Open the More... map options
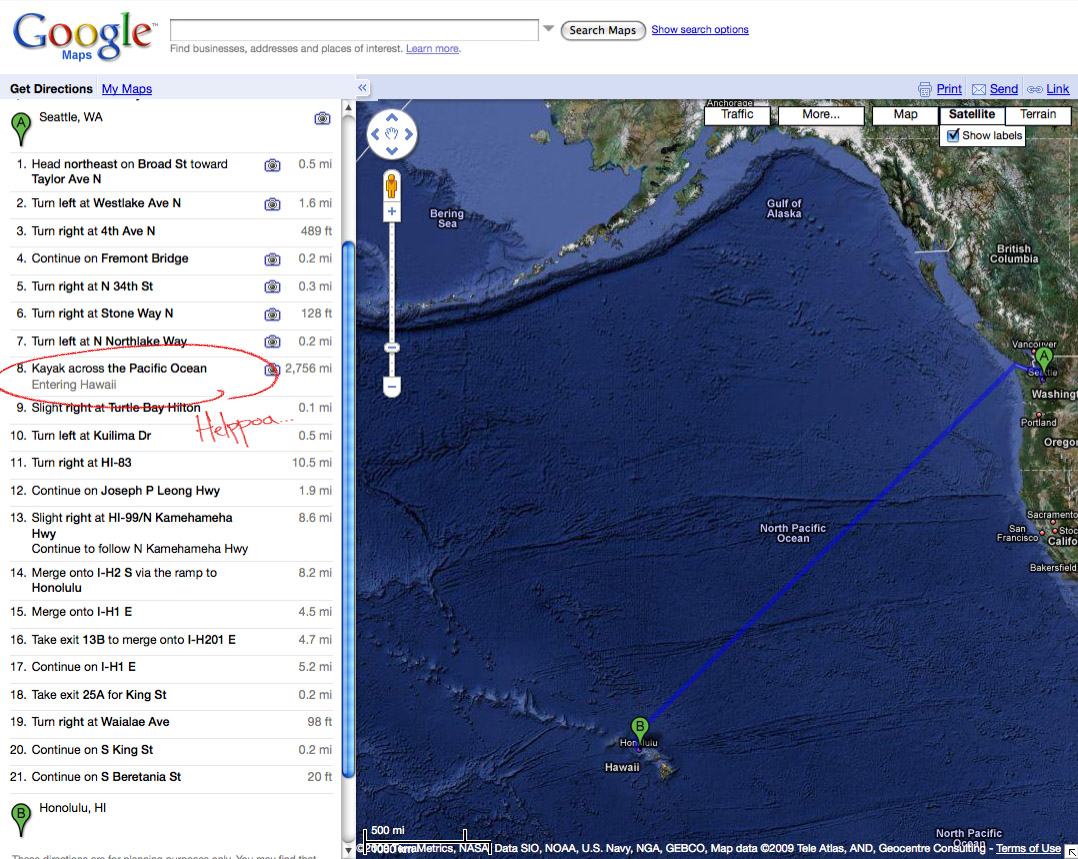1078x859 pixels. click(821, 115)
